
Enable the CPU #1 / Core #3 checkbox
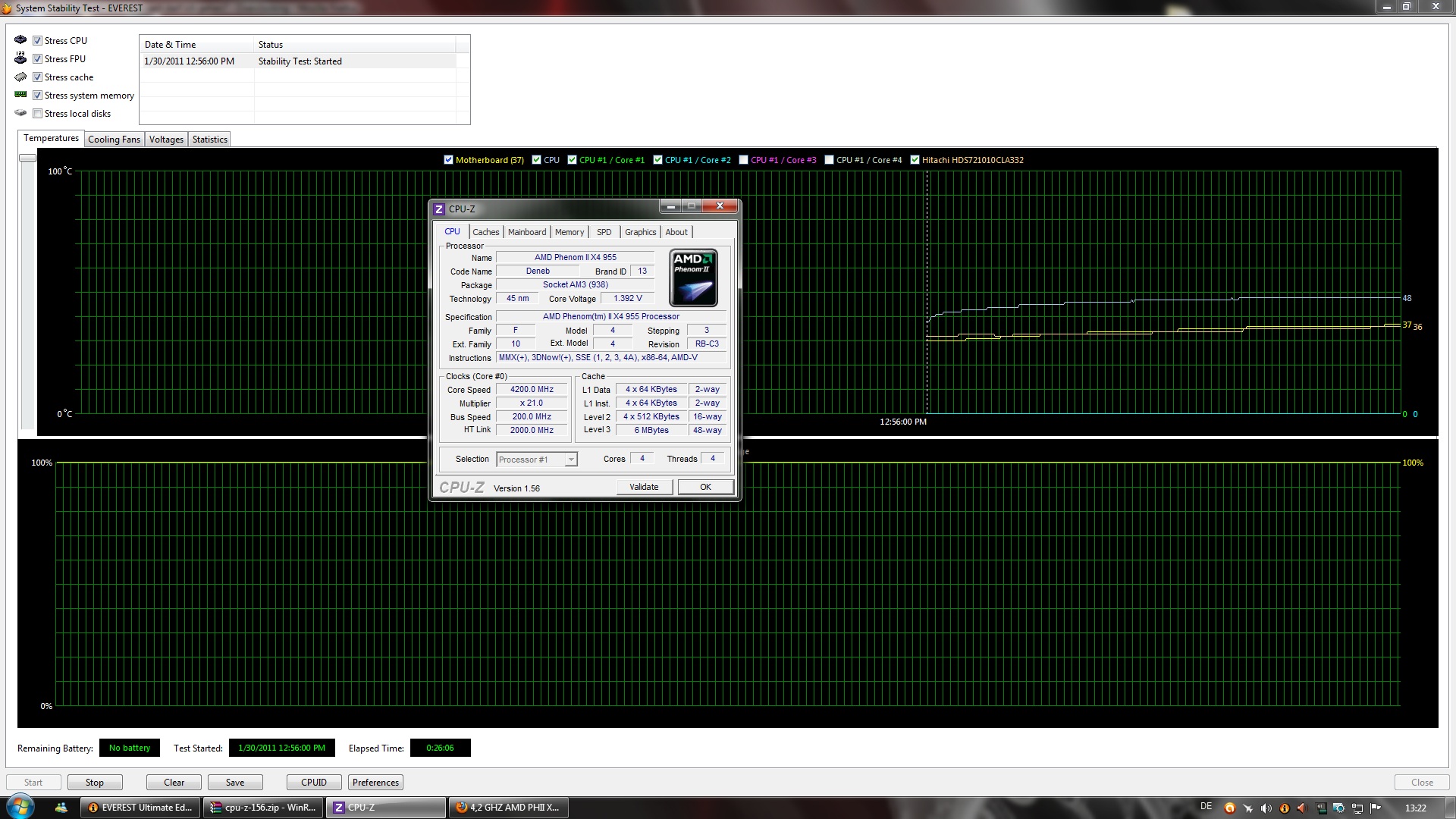743,159
